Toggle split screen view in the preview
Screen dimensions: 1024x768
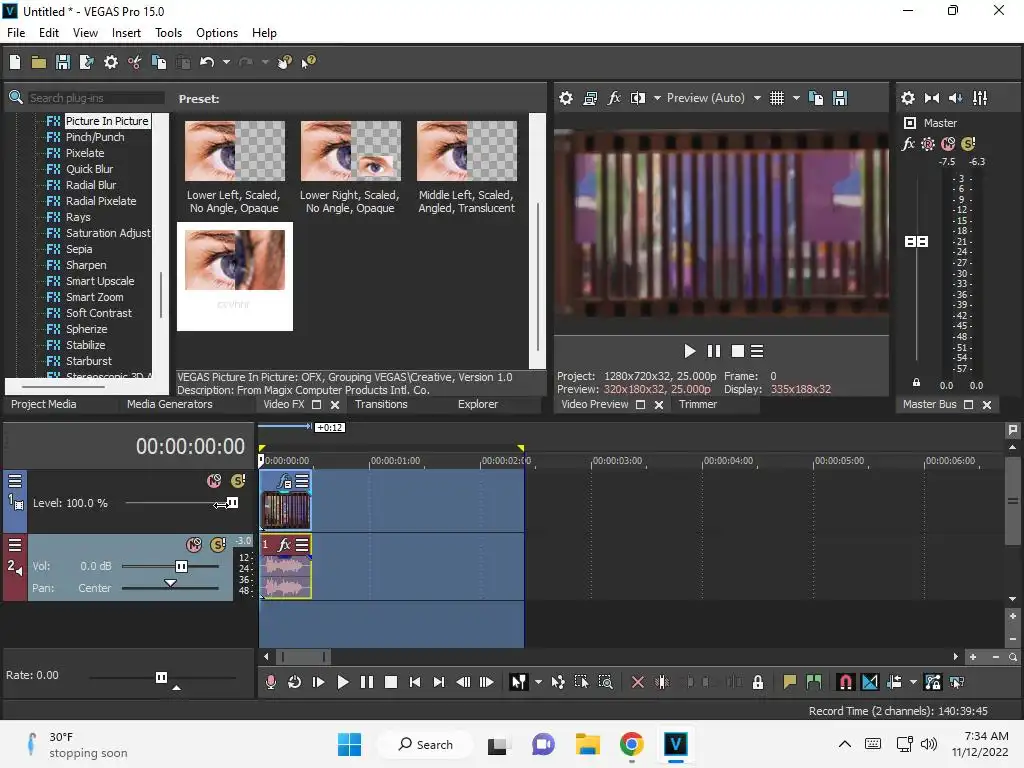point(638,98)
